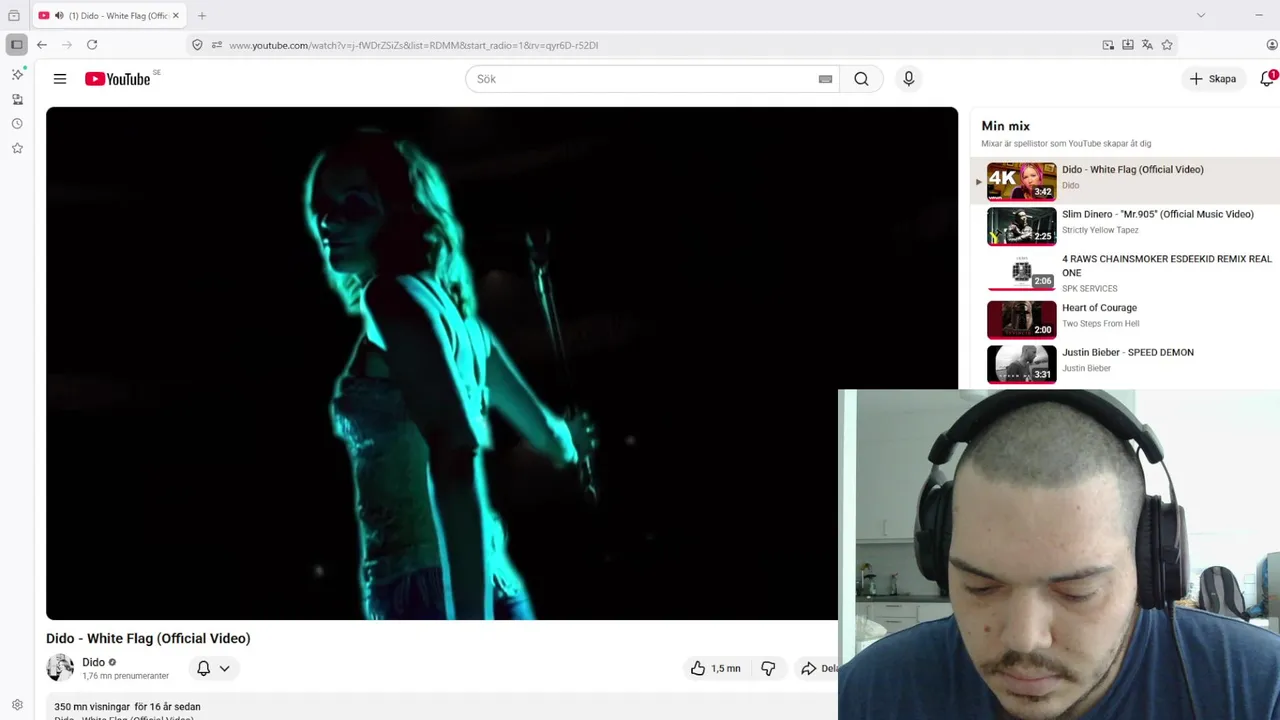
Task: Open subscription notification bell dropdown
Action: coord(213,668)
